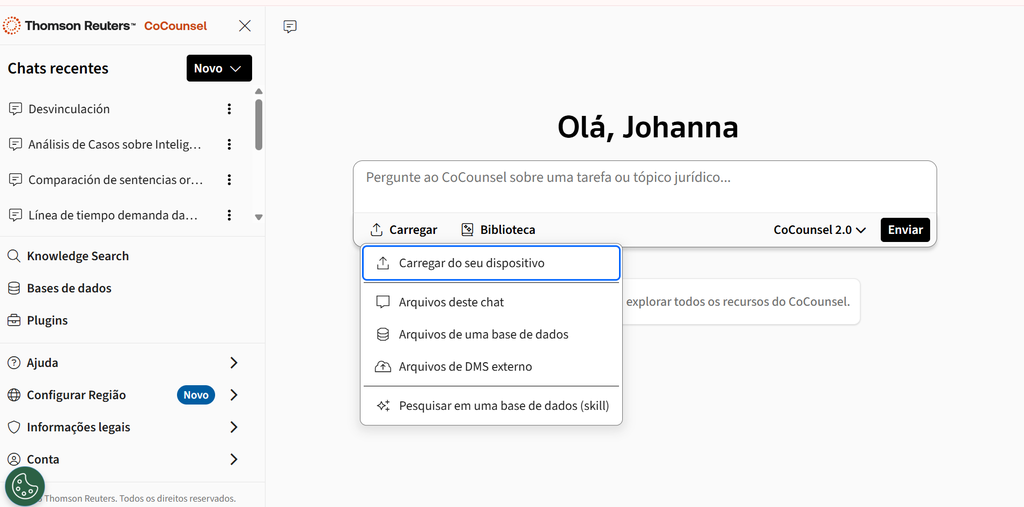This screenshot has width=1024, height=507.
Task: Choose Arquivos de DMS externo
Action: point(465,367)
